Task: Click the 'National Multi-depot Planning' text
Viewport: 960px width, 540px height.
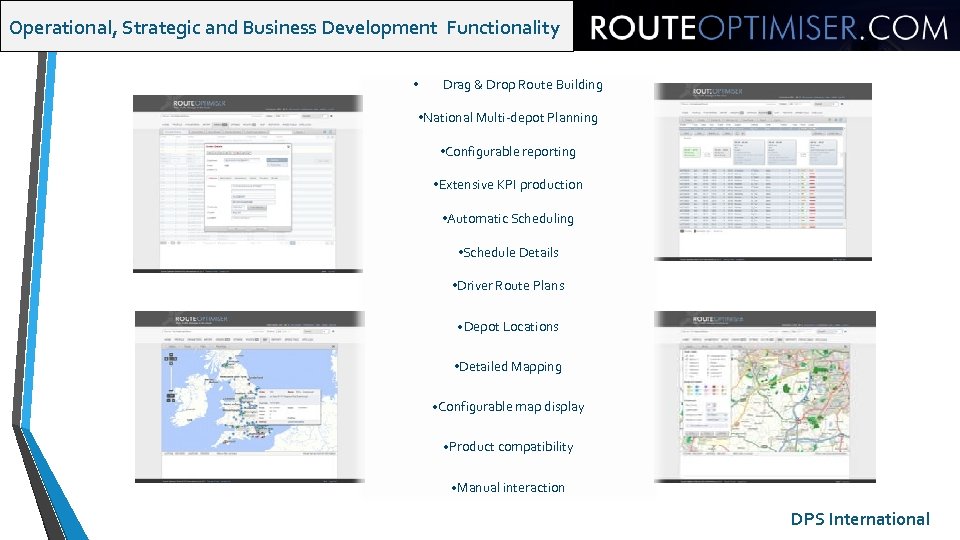Action: click(x=510, y=118)
